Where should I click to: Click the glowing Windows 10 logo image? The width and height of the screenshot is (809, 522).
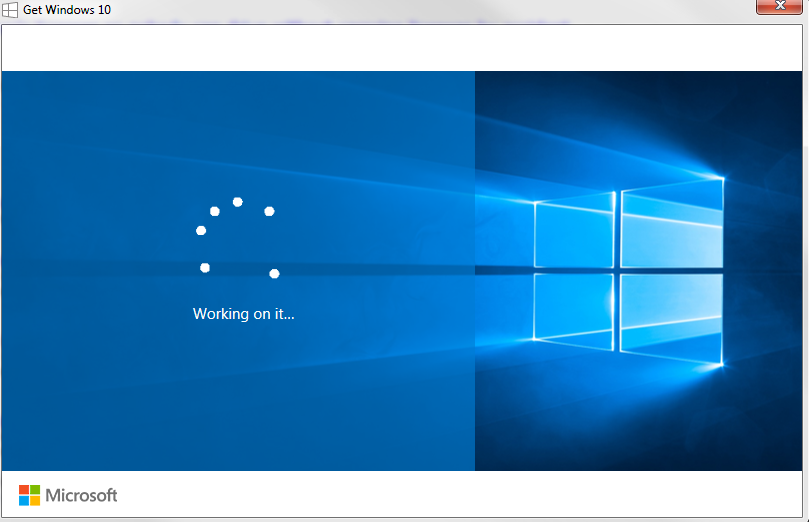pos(628,271)
